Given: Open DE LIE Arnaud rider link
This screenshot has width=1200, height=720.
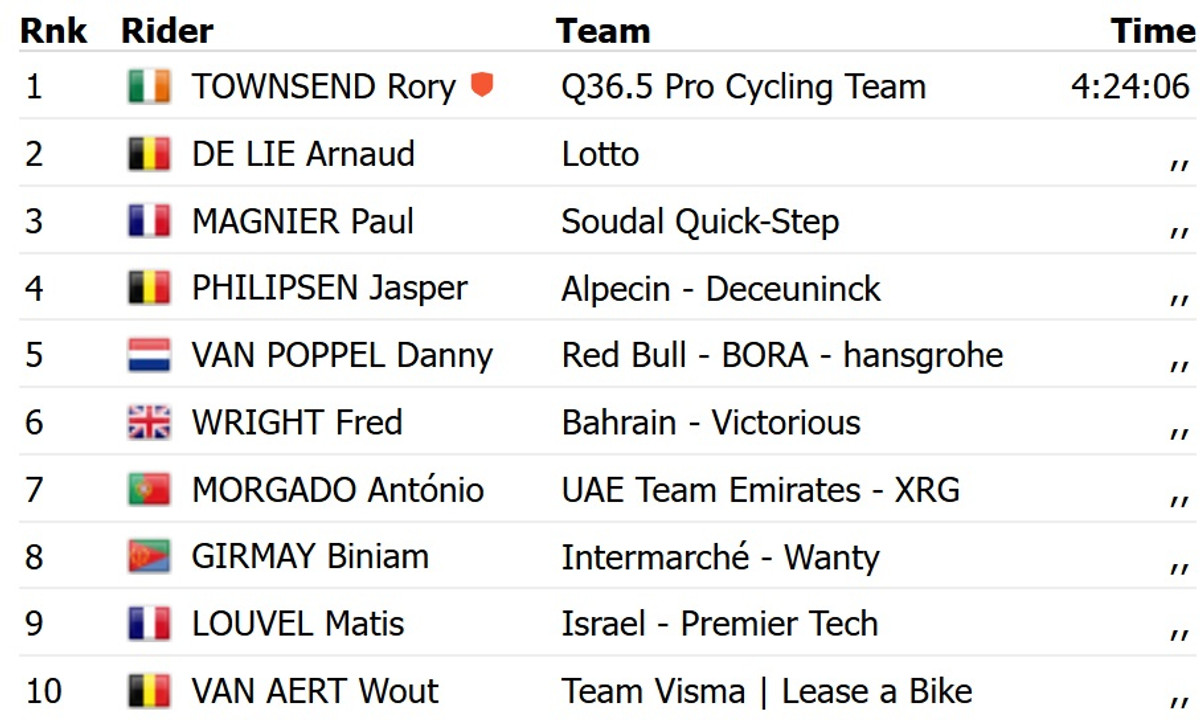Looking at the screenshot, I should coord(303,154).
